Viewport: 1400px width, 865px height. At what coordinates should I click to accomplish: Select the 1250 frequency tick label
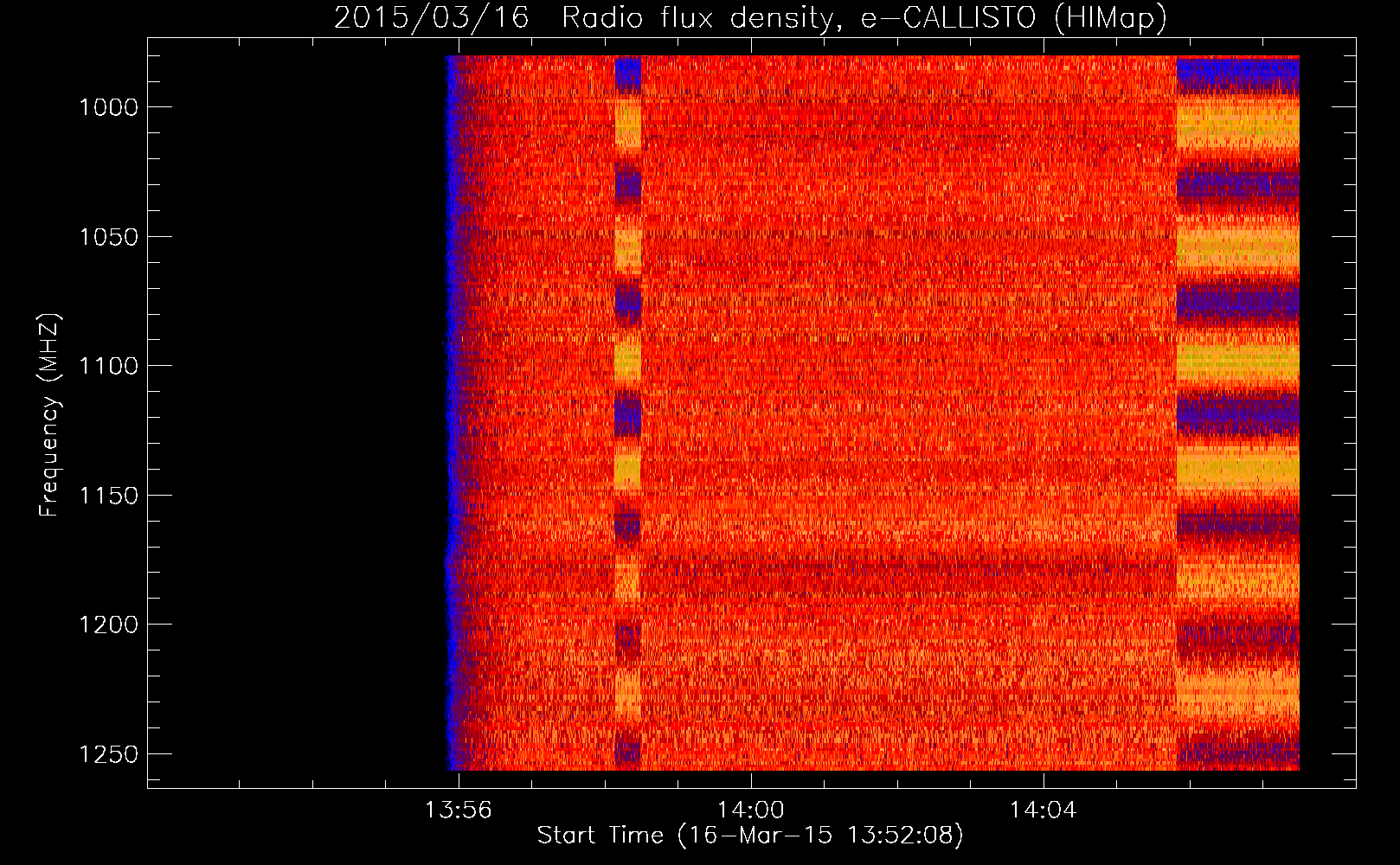pos(108,754)
